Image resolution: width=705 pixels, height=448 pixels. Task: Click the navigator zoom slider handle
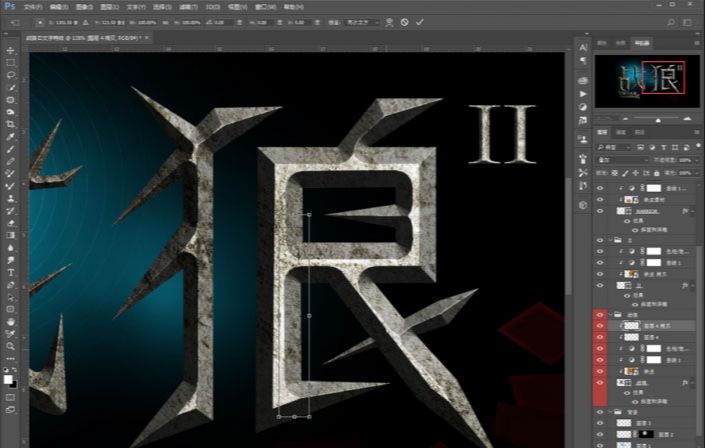tap(658, 120)
